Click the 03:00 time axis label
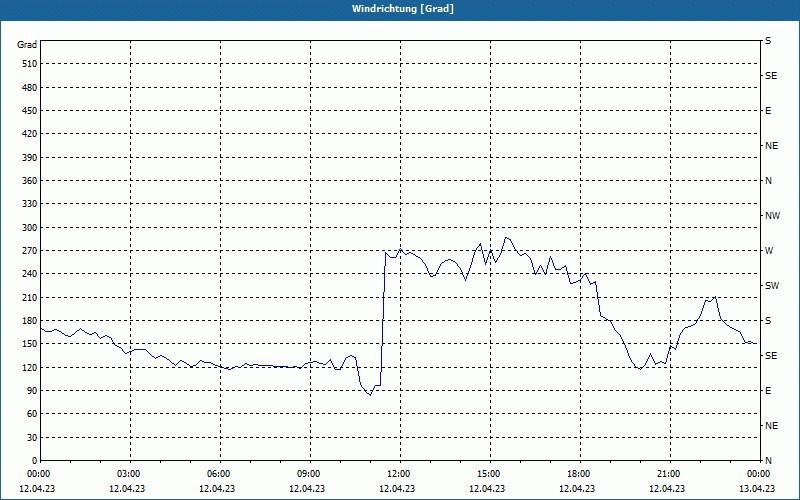Screen dimensions: 800x500 (x=128, y=474)
